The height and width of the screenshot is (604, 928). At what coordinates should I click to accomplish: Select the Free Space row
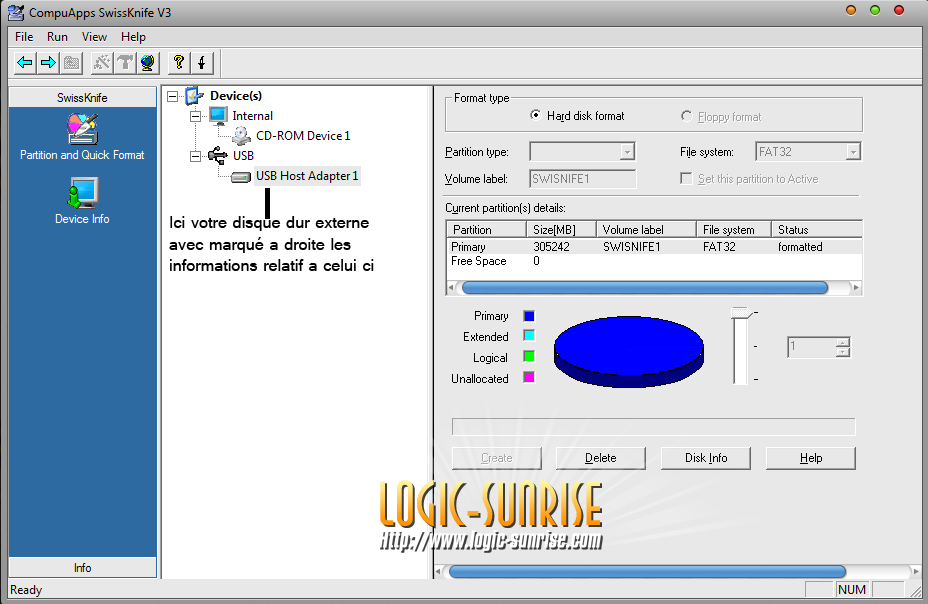click(654, 261)
